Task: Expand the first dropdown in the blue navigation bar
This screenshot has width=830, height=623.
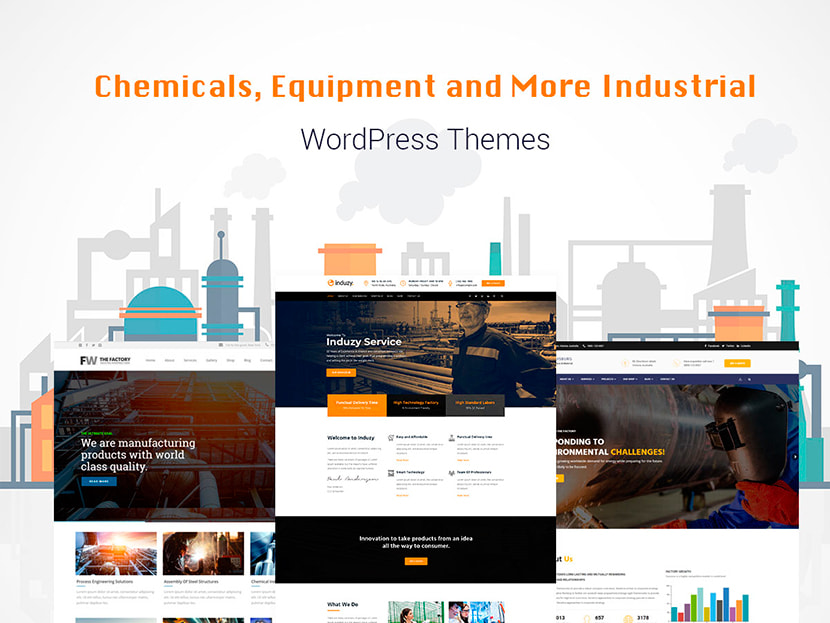Action: 566,379
